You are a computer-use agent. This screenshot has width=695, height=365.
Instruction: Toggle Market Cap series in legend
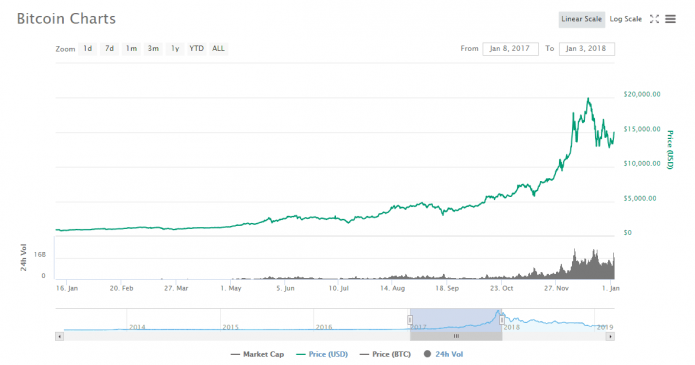258,354
